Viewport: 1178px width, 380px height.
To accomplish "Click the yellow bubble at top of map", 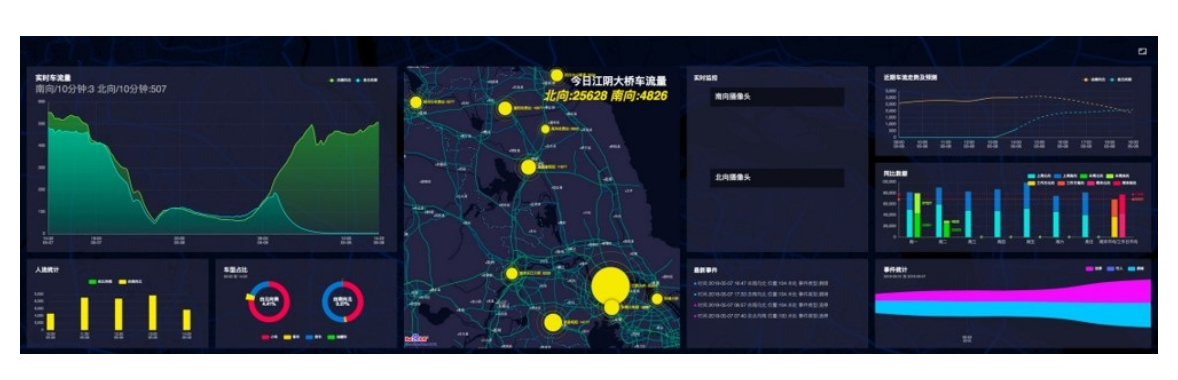I will point(557,75).
